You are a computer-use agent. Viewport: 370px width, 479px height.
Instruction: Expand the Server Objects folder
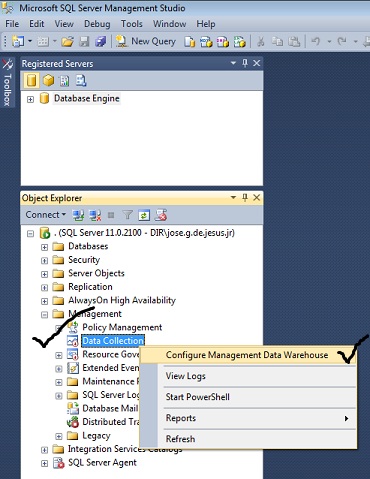44,274
